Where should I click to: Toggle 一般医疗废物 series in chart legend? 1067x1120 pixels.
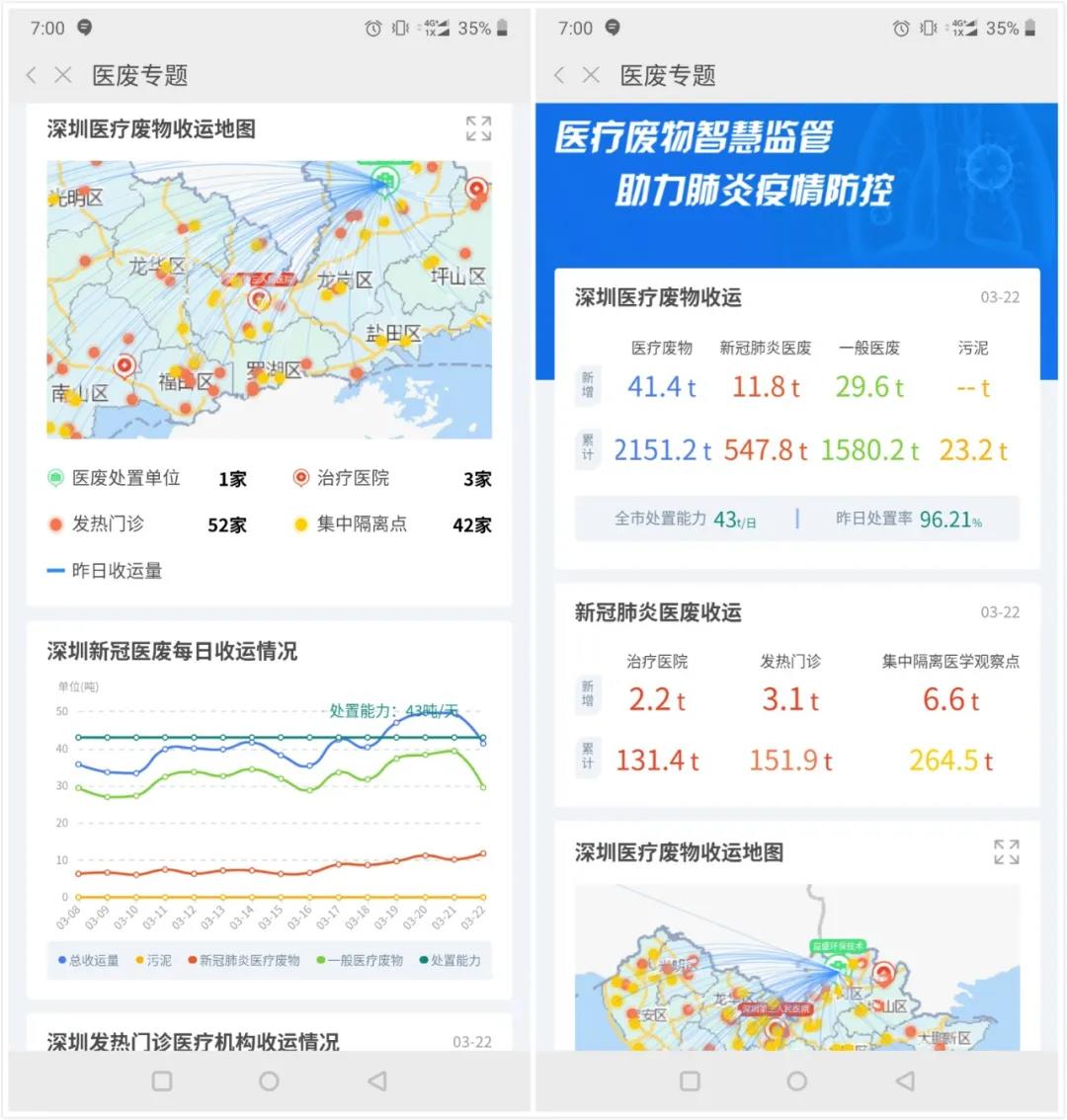click(x=360, y=960)
